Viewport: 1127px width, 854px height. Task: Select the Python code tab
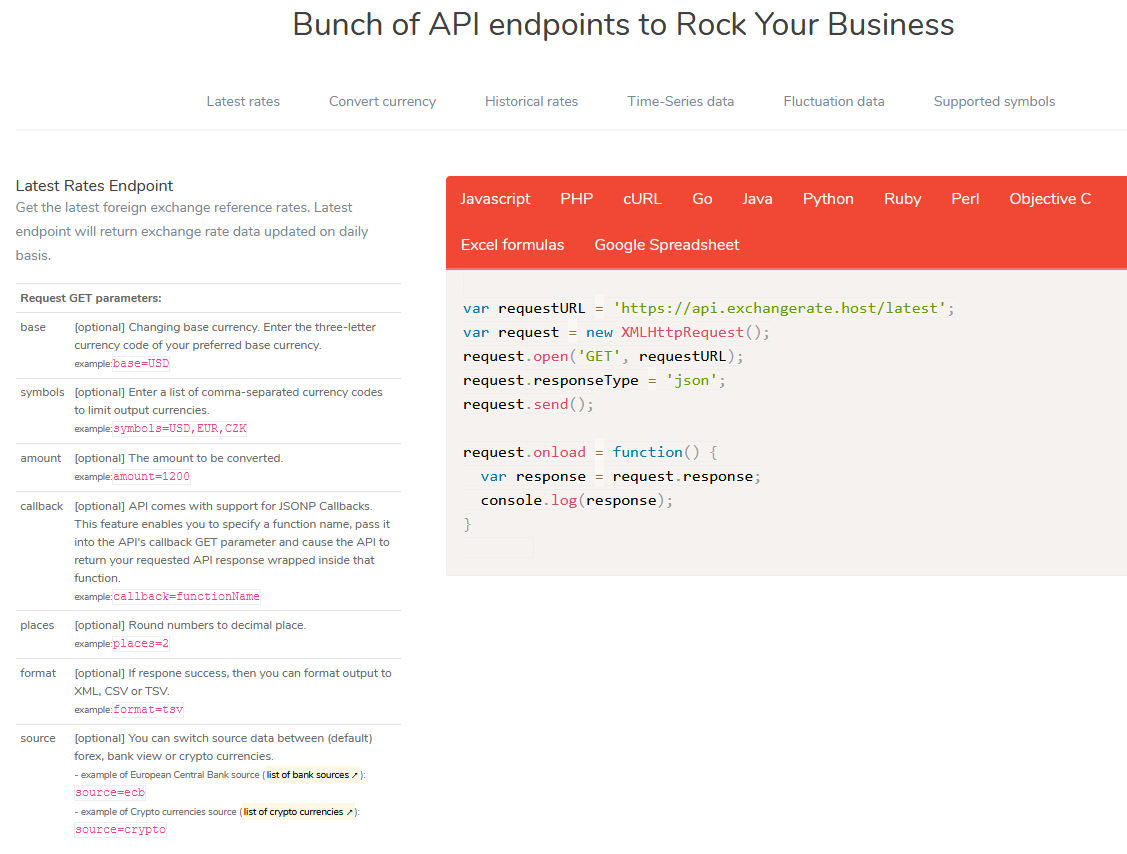(828, 198)
